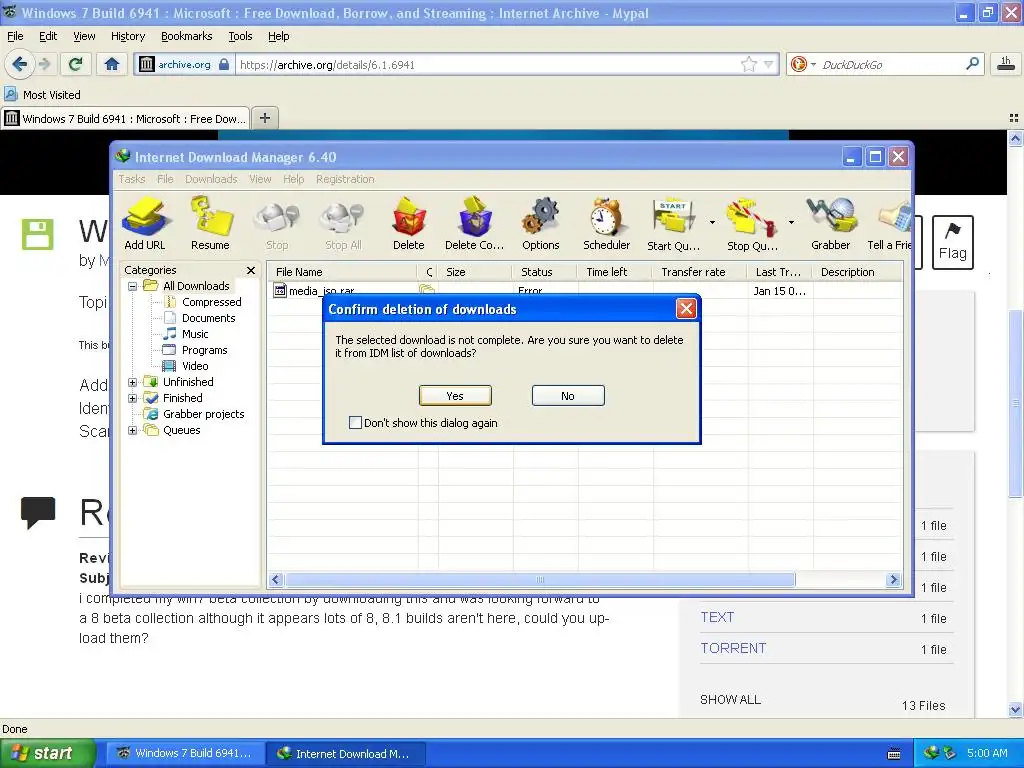Open the Bookmarks menu in Mypal

tap(187, 36)
